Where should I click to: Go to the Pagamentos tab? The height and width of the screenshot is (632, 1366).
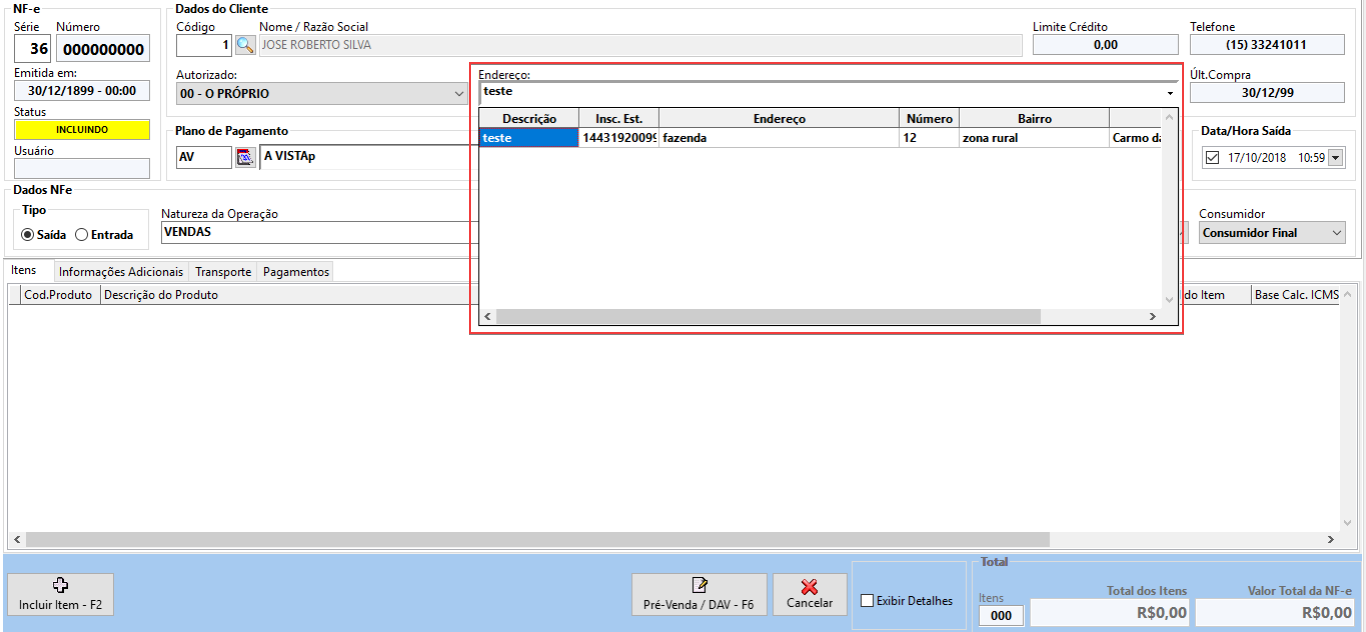pyautogui.click(x=295, y=272)
